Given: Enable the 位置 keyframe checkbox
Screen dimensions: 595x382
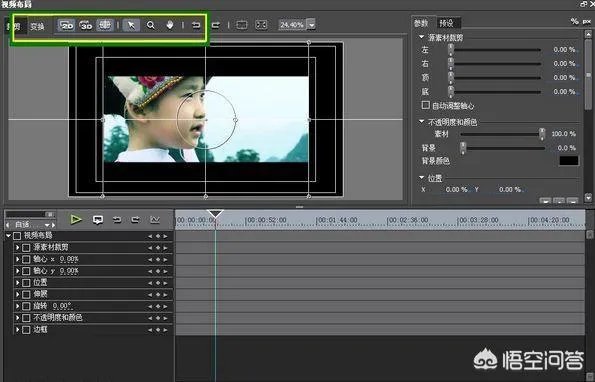Looking at the screenshot, I should tap(26, 283).
